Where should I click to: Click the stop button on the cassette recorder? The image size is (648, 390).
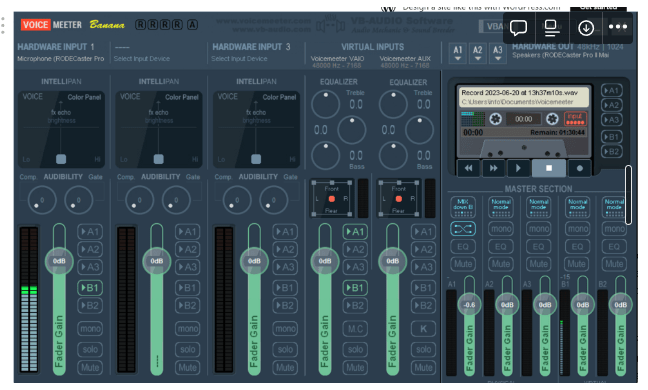pyautogui.click(x=549, y=168)
